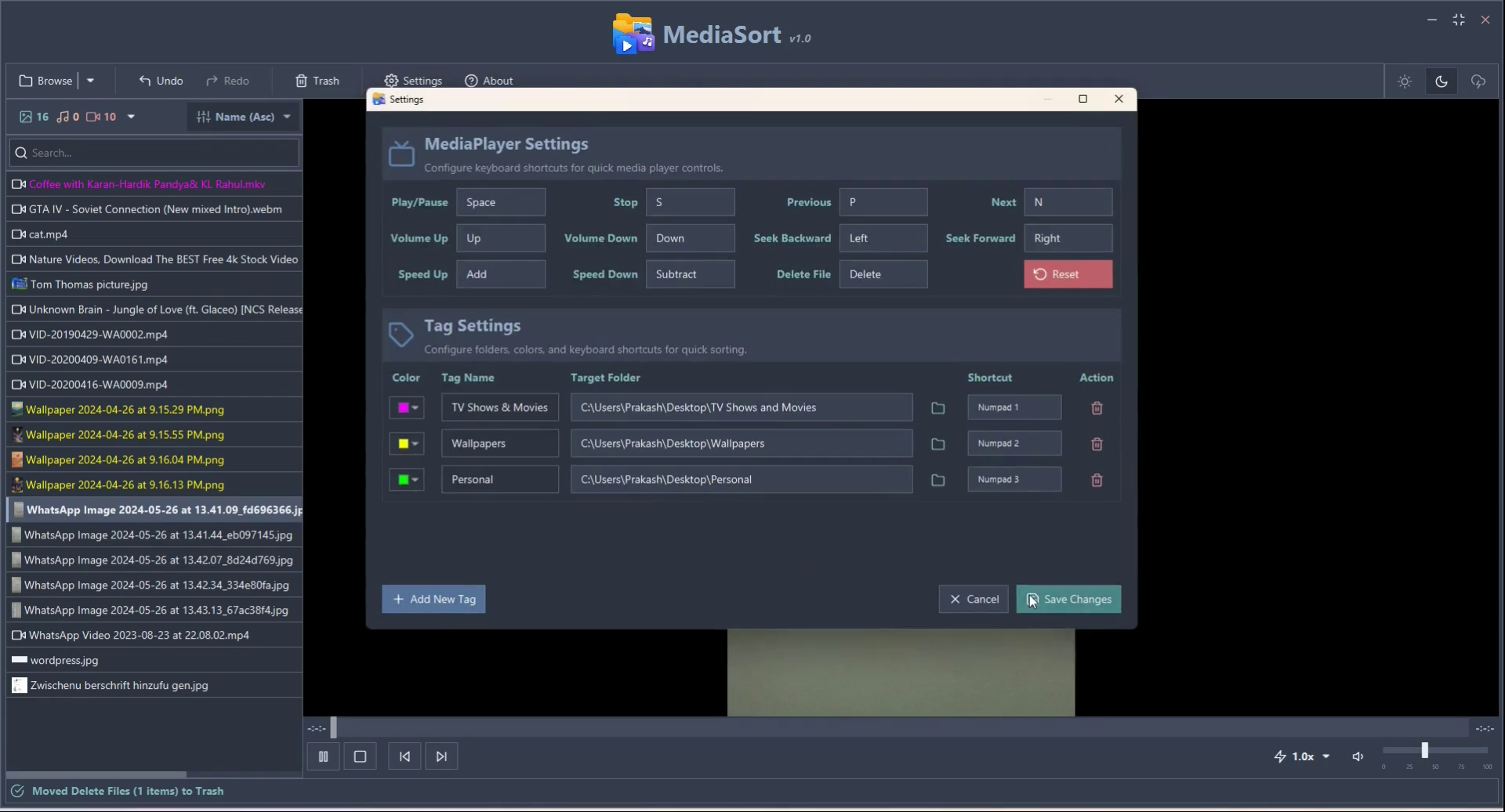The height and width of the screenshot is (812, 1505).
Task: Add New Tag in Tag Settings
Action: coord(433,599)
